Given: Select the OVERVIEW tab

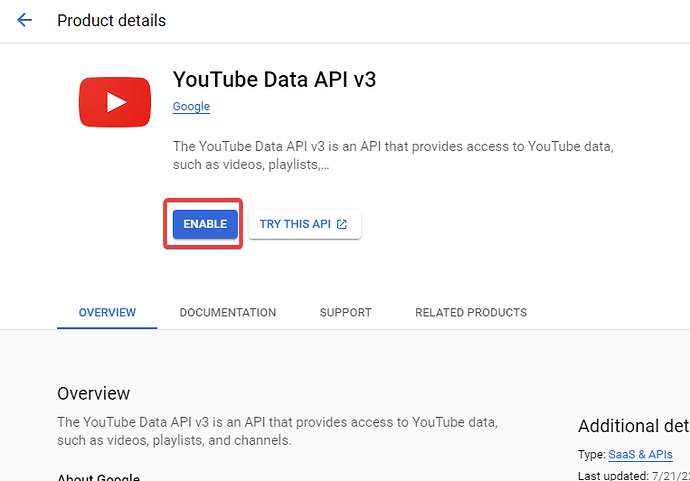Looking at the screenshot, I should 107,312.
